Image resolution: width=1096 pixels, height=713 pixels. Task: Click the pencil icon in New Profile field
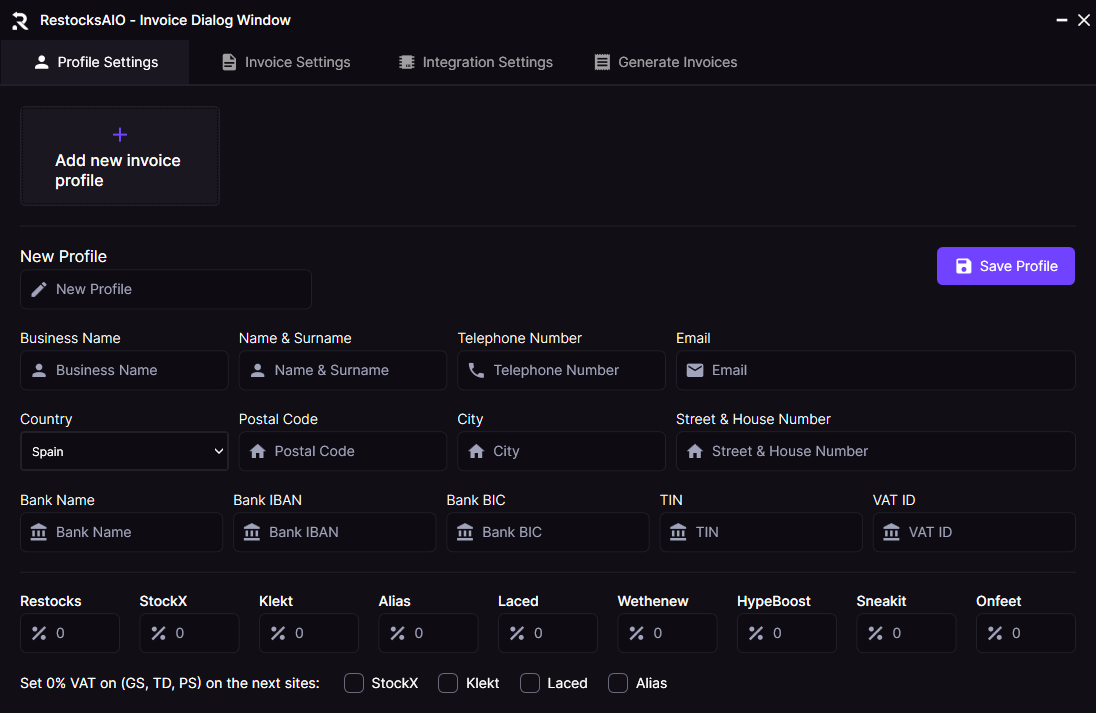39,289
